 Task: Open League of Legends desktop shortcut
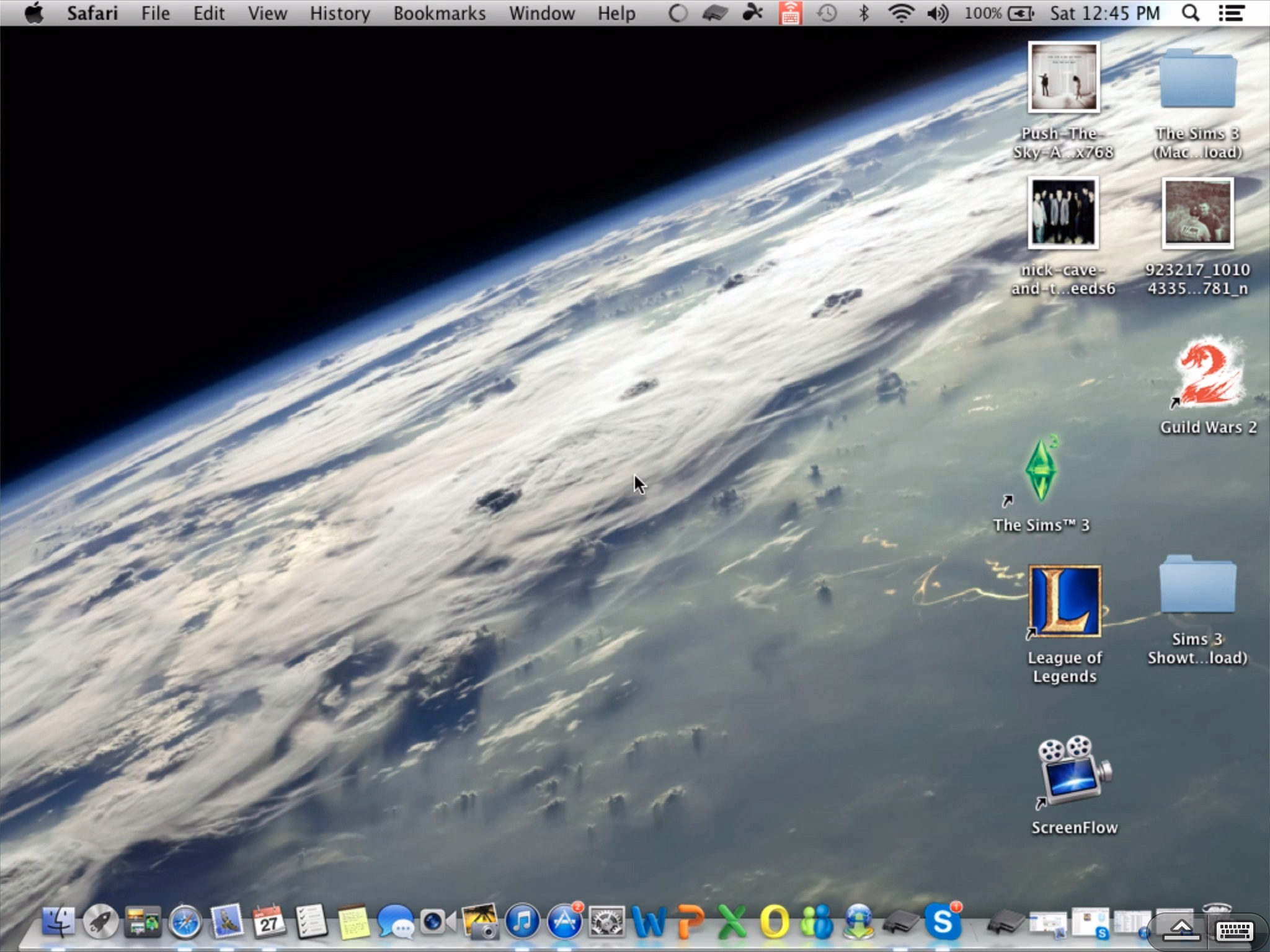[x=1065, y=601]
